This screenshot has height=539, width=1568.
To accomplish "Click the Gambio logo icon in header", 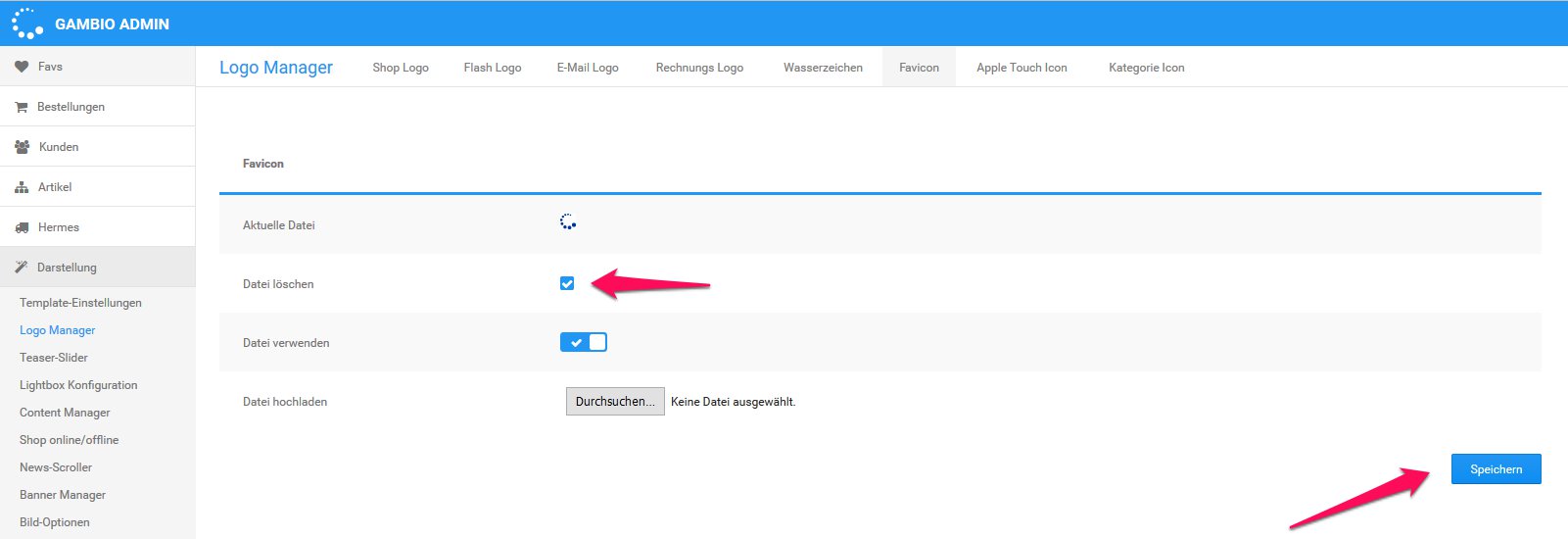I will pos(26,24).
